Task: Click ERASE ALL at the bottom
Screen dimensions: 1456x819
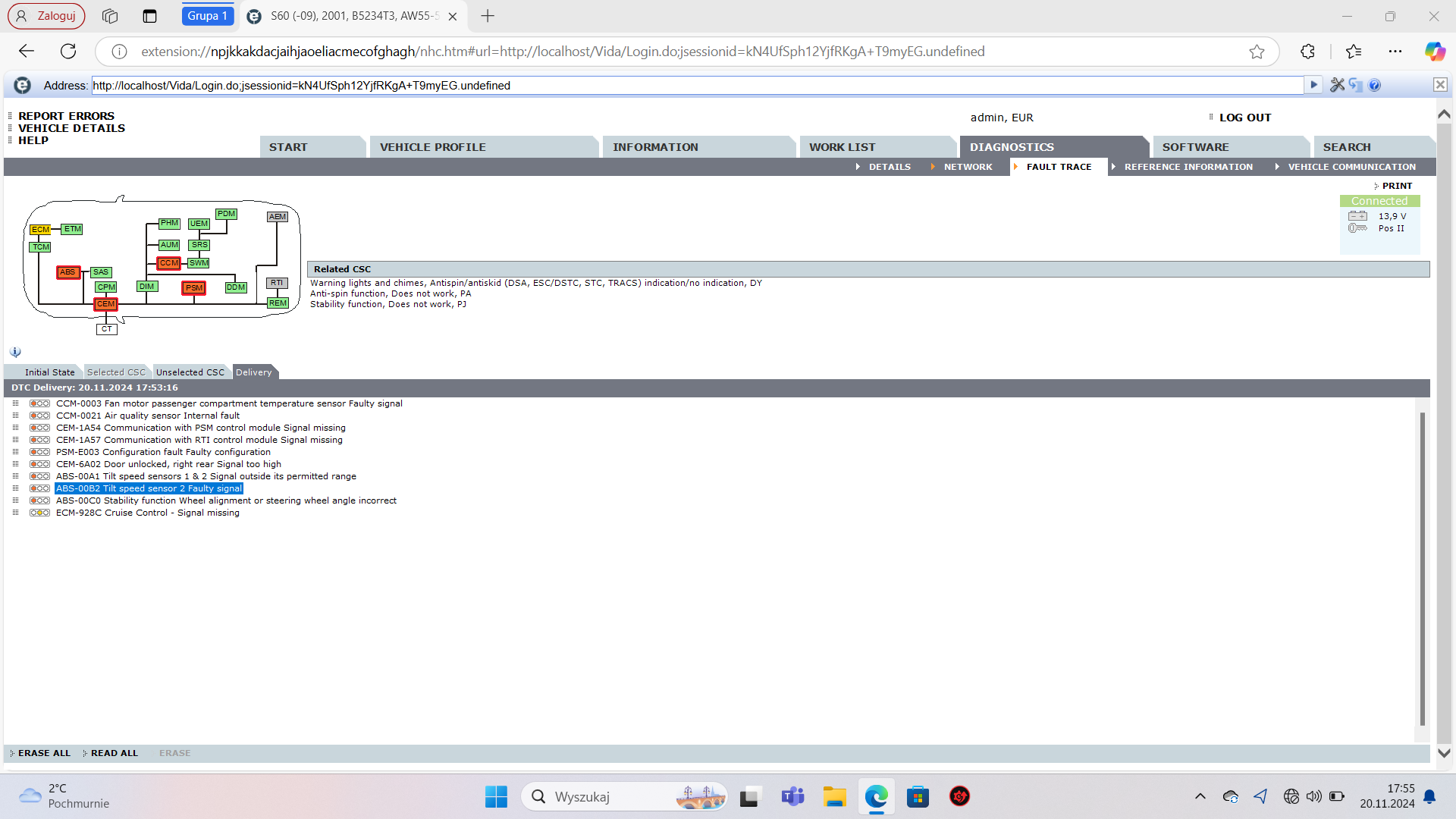Action: [44, 753]
